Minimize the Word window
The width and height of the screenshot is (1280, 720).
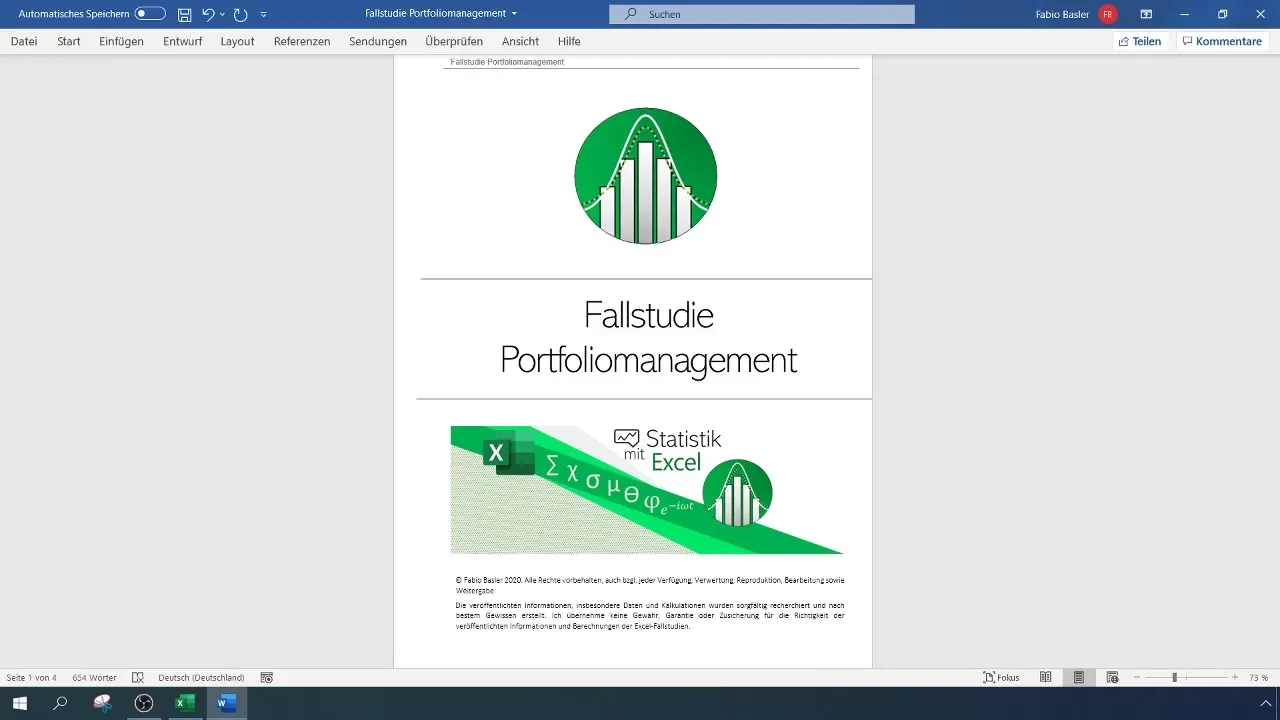[1184, 14]
